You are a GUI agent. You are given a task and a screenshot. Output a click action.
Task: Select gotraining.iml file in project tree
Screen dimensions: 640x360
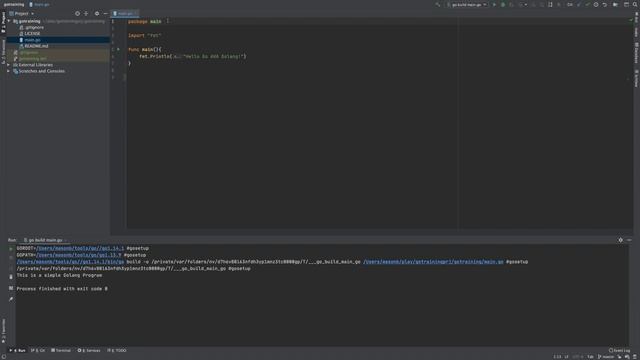pyautogui.click(x=33, y=59)
